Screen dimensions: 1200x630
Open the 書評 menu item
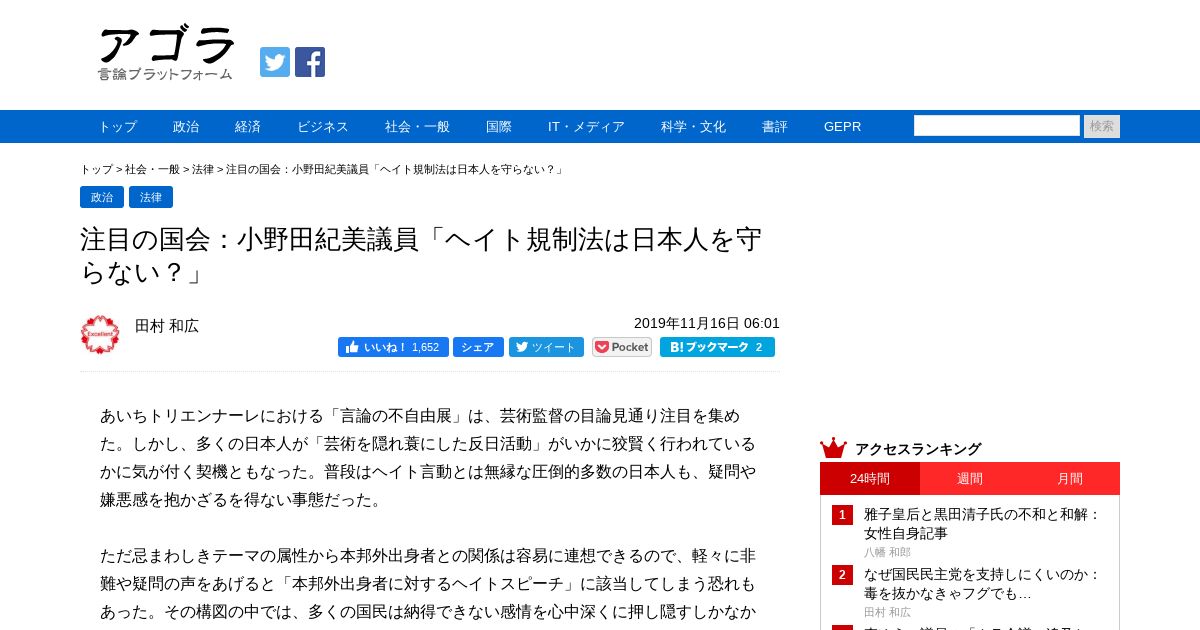pyautogui.click(x=775, y=127)
